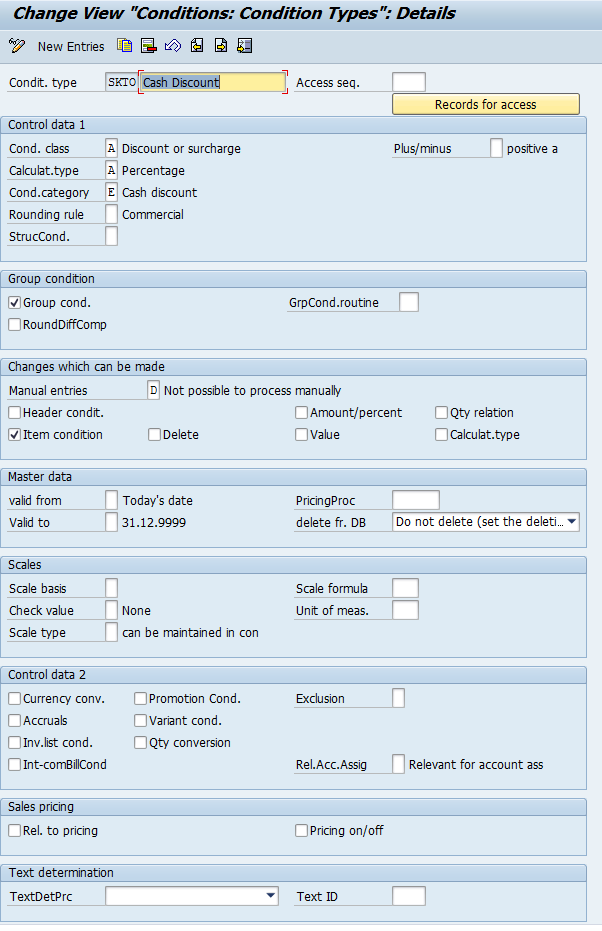Click the Text ID input field
The width and height of the screenshot is (602, 931).
click(408, 897)
